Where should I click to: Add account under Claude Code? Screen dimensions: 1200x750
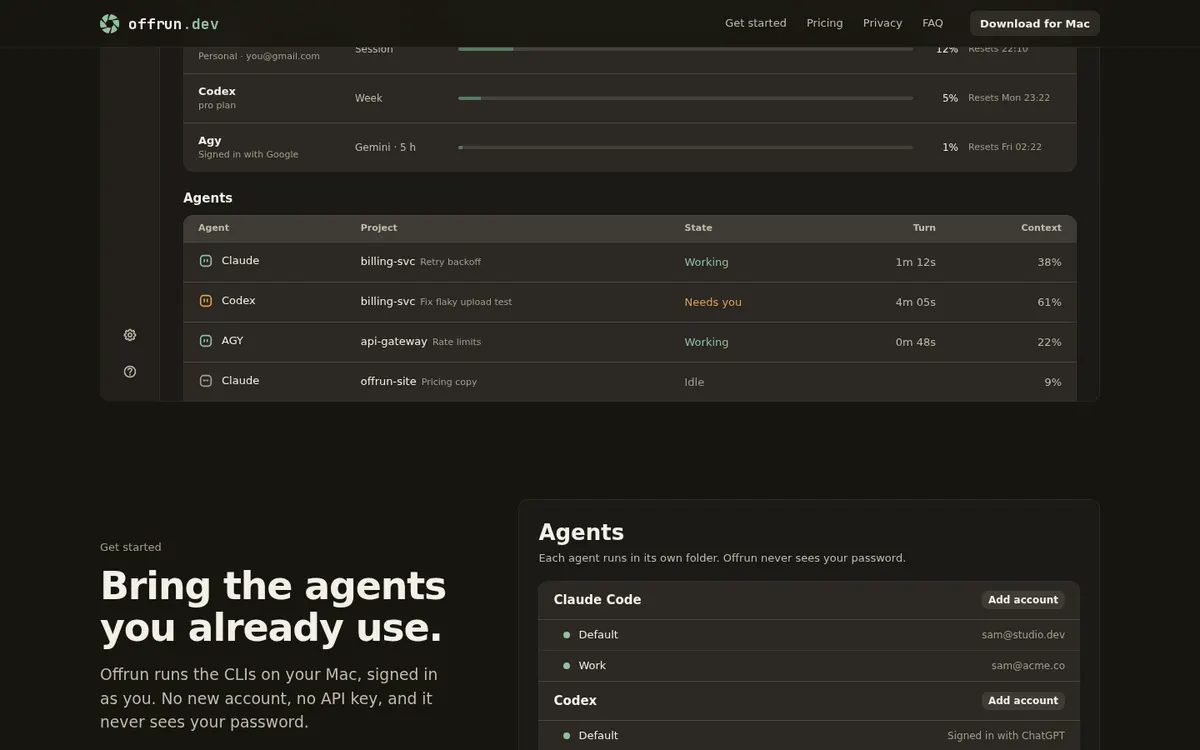click(x=1023, y=600)
